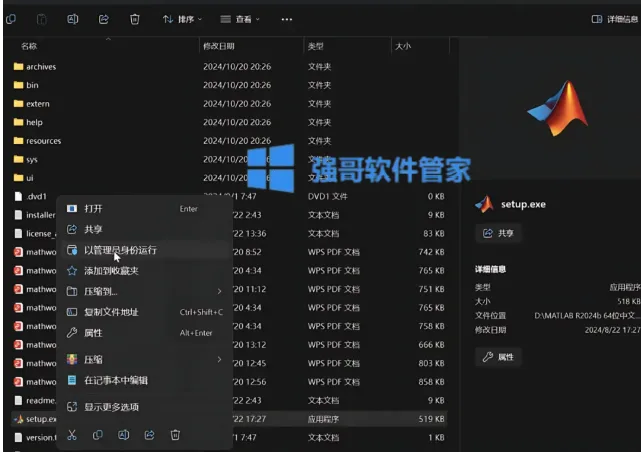Select the bin folder
The width and height of the screenshot is (641, 452).
(x=26, y=85)
